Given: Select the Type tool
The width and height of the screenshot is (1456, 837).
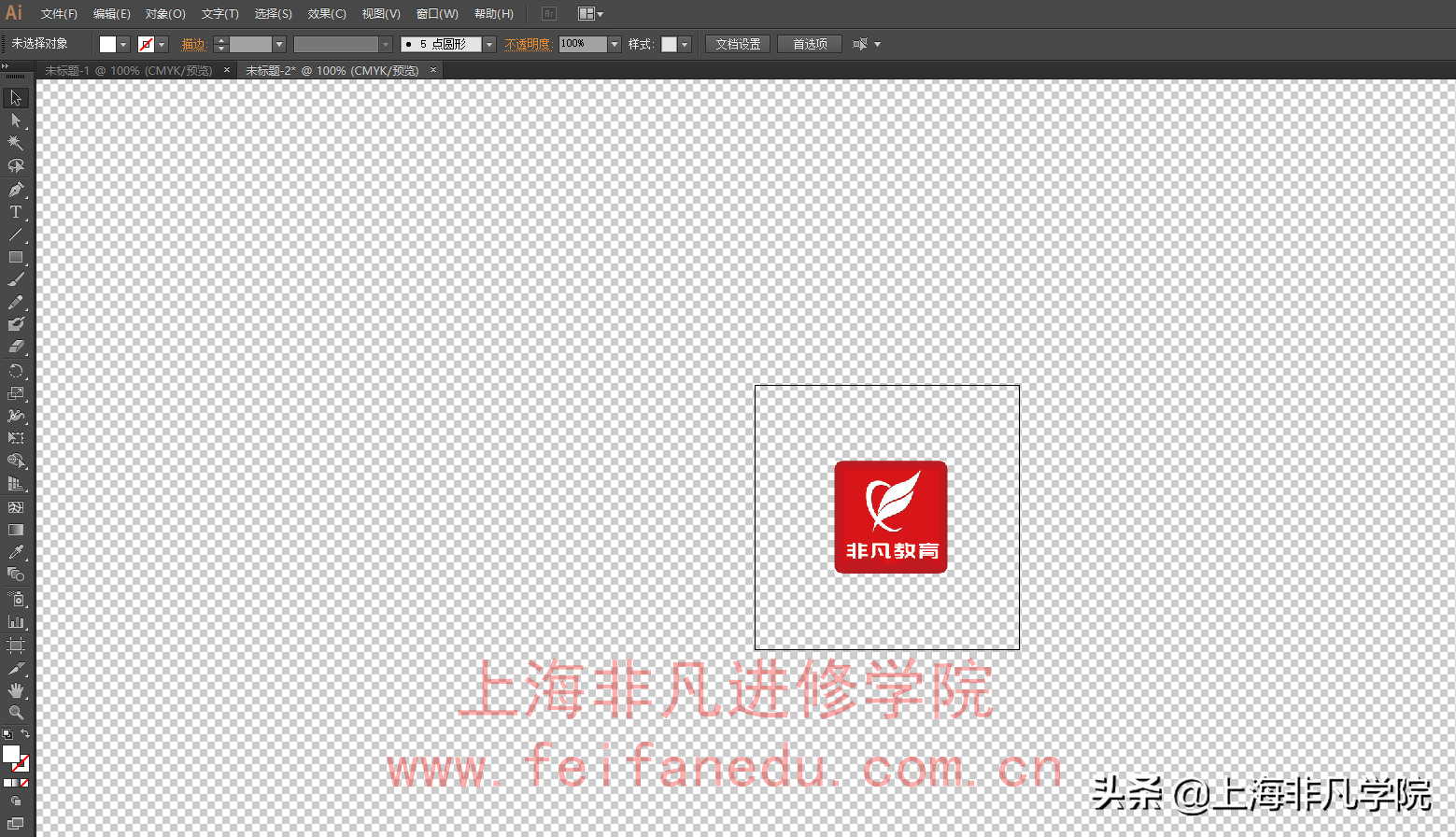Looking at the screenshot, I should [16, 212].
